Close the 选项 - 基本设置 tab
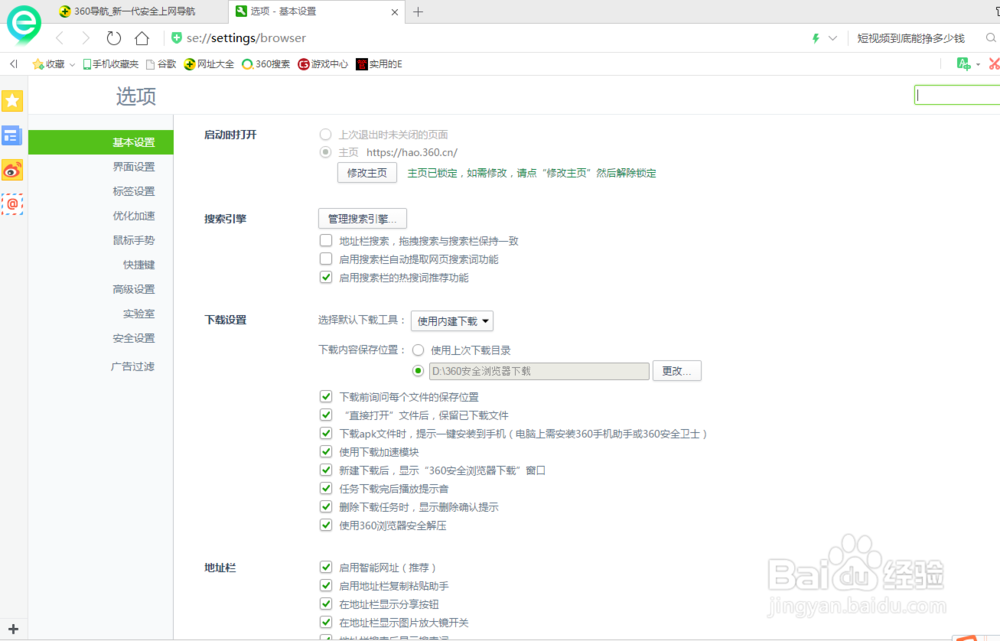Screen dimensions: 1000x641 [x=395, y=12]
